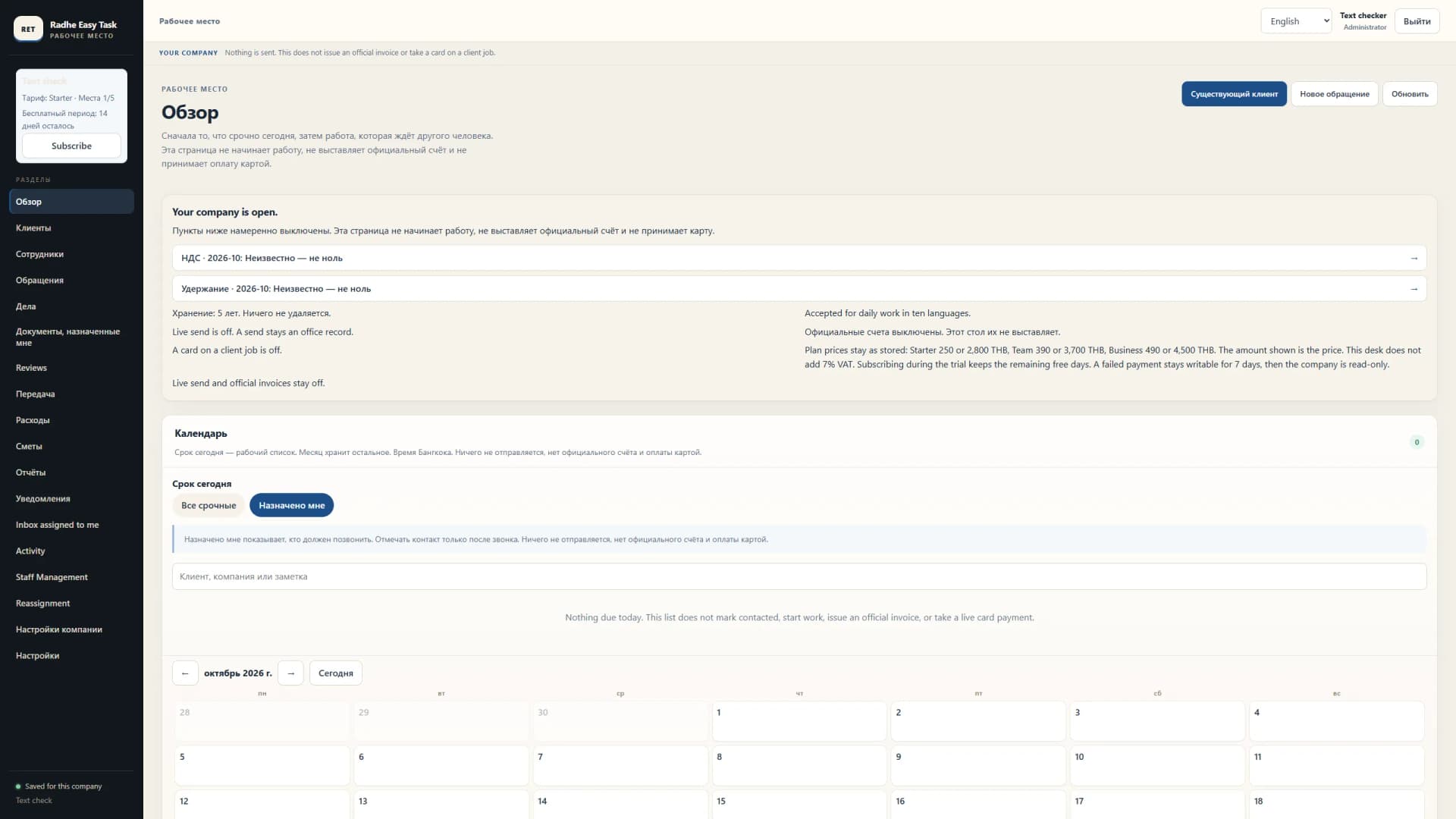Open Сметы section
The image size is (1456, 819).
coord(71,447)
